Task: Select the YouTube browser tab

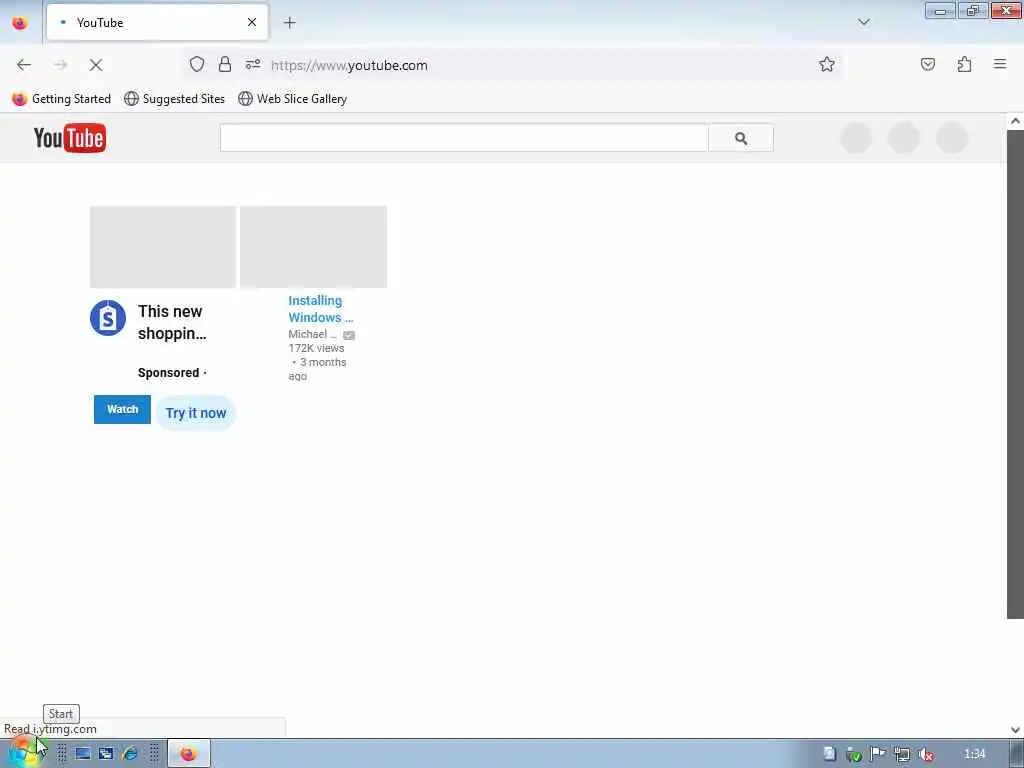Action: click(x=157, y=22)
